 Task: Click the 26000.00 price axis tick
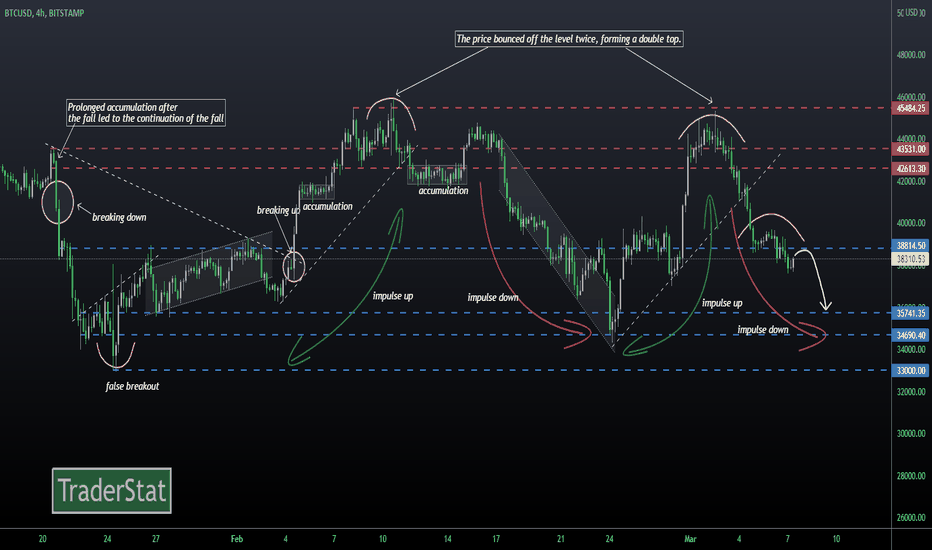click(x=911, y=517)
